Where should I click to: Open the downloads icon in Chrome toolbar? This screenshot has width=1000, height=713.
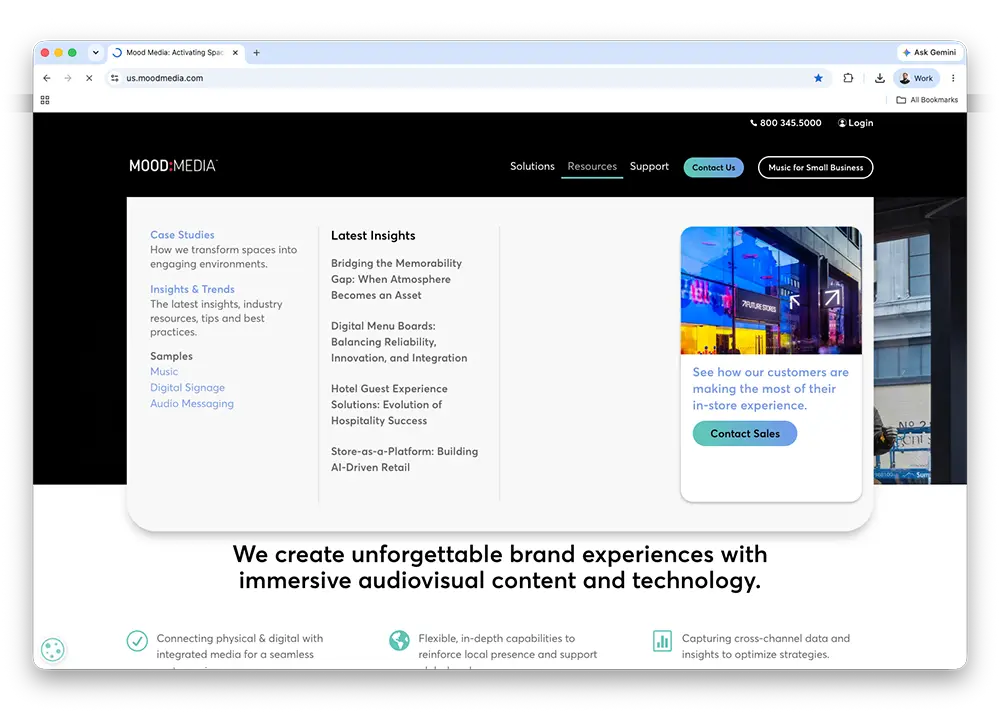[879, 78]
